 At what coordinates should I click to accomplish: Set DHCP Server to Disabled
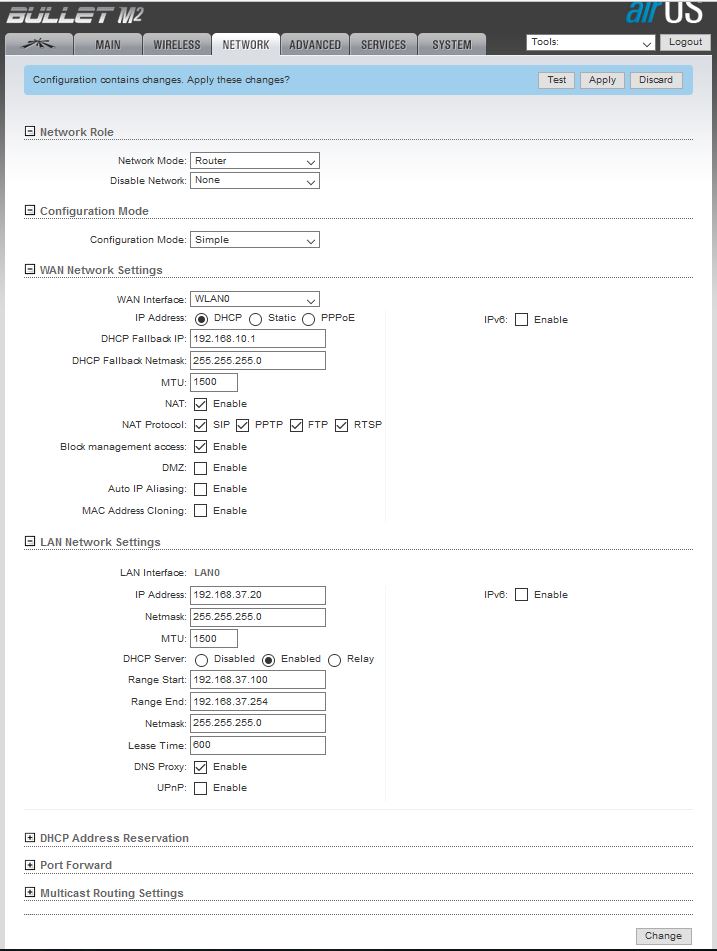pyautogui.click(x=201, y=660)
